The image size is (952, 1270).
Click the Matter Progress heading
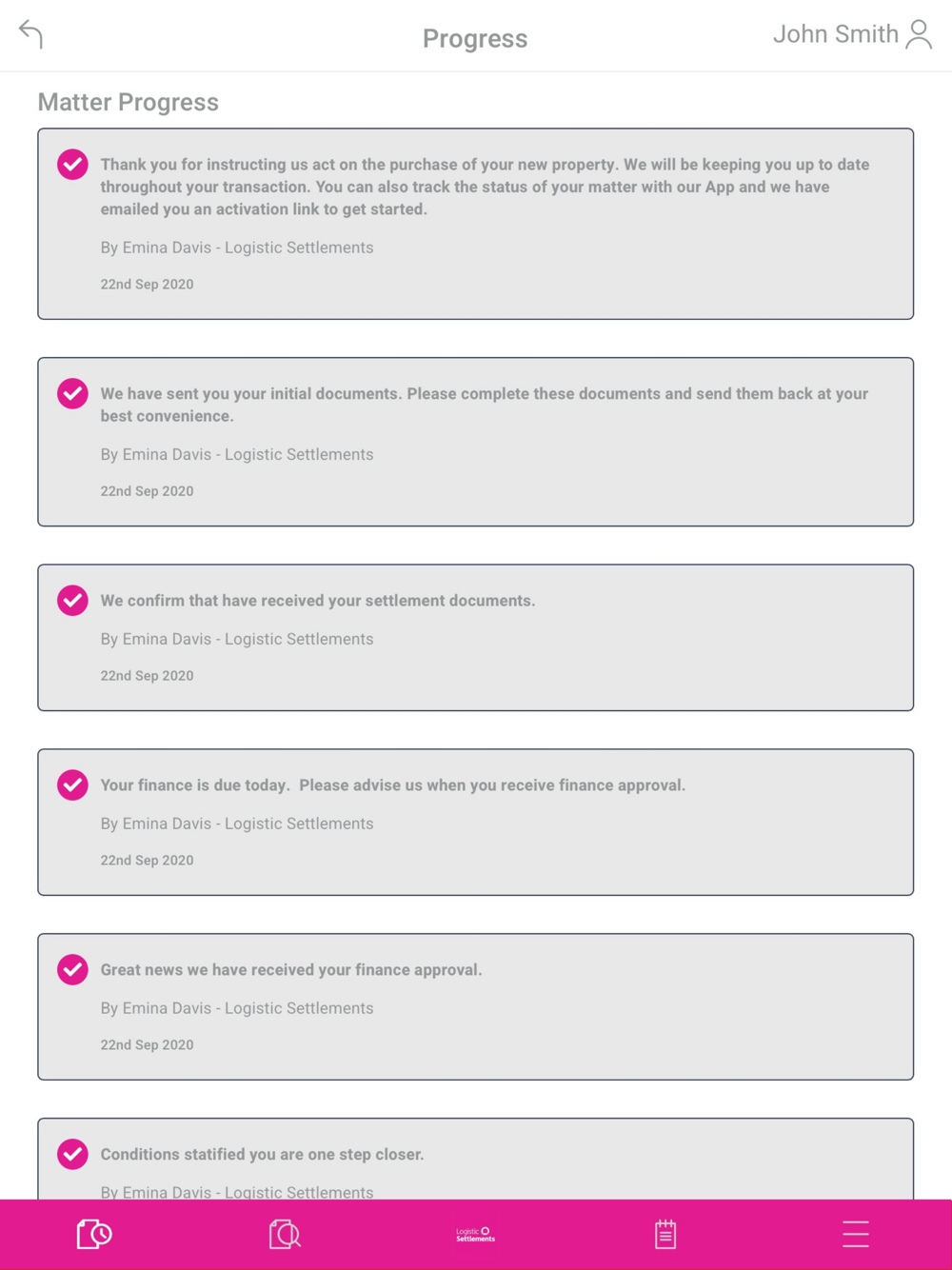pos(129,102)
